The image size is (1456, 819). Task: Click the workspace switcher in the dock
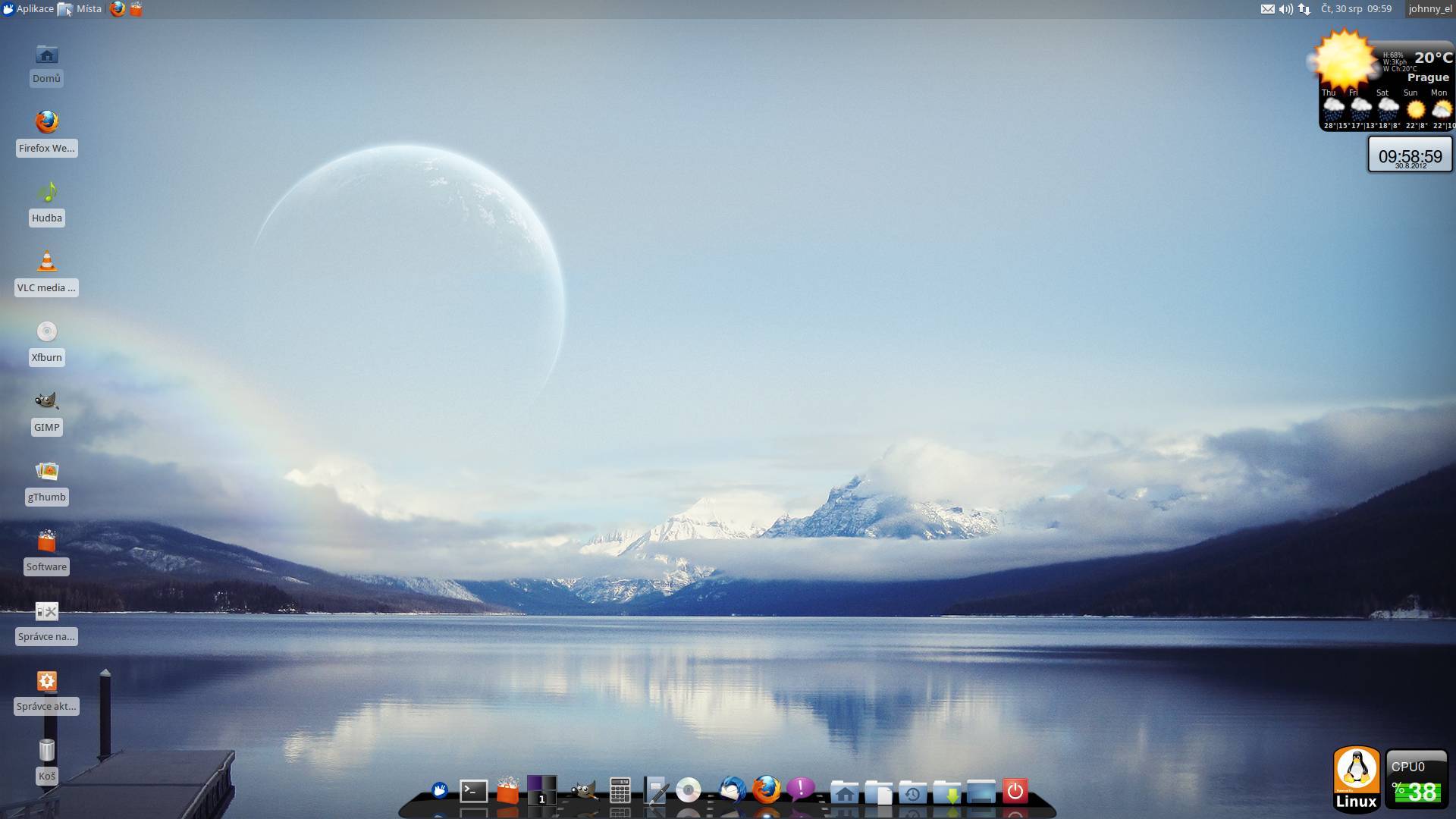(x=541, y=790)
